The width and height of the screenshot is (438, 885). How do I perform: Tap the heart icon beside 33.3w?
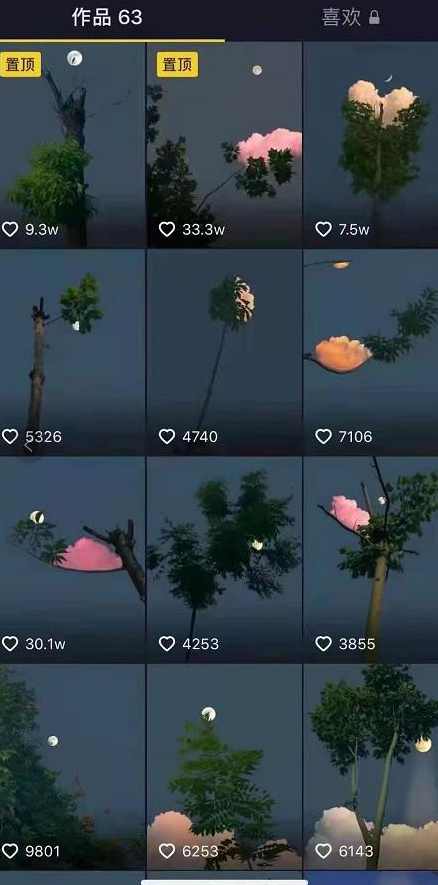[167, 229]
